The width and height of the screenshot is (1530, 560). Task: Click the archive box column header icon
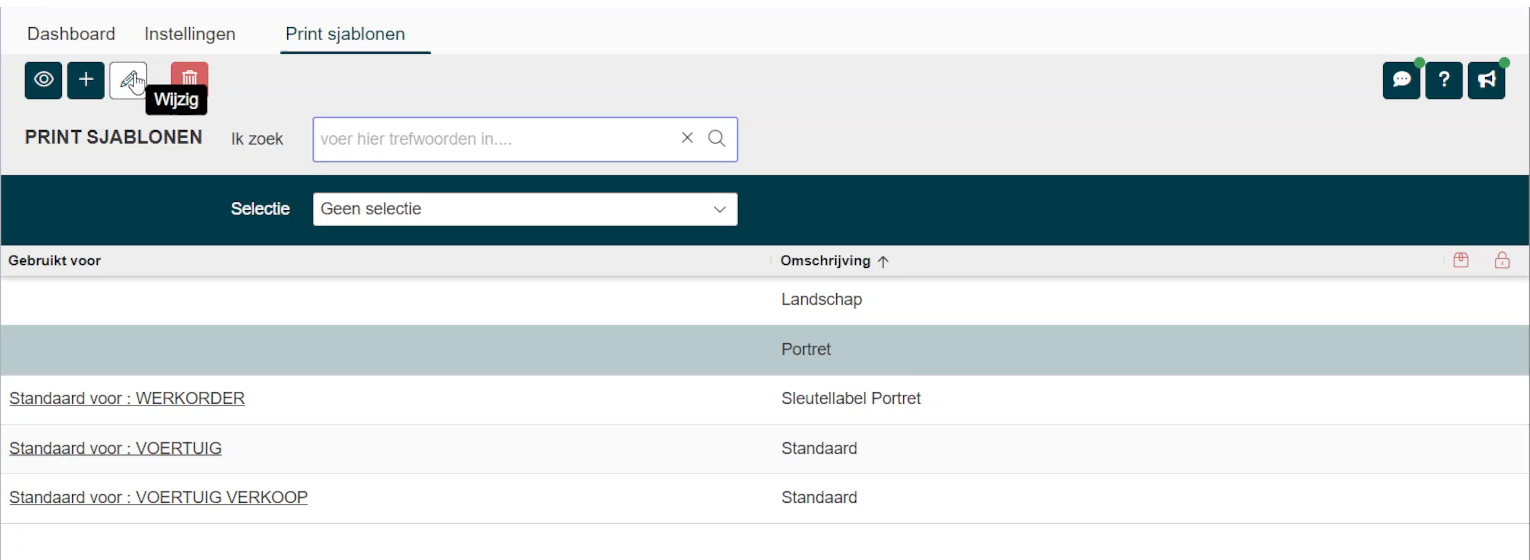pos(1461,261)
